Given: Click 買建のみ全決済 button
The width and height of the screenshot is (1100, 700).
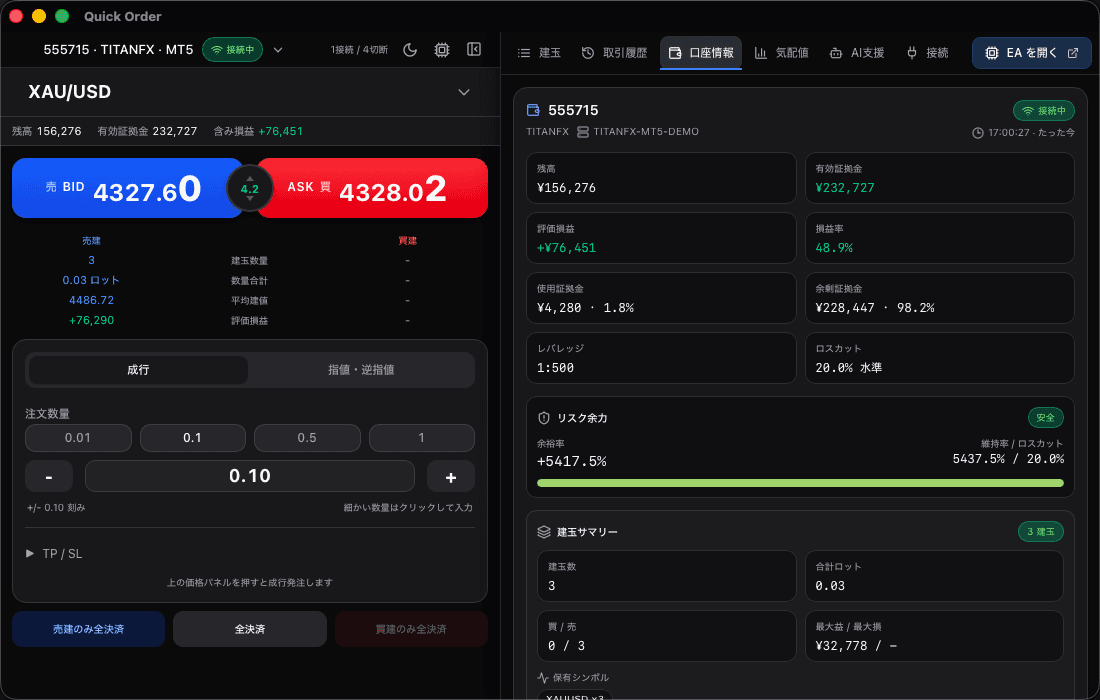Looking at the screenshot, I should [411, 629].
